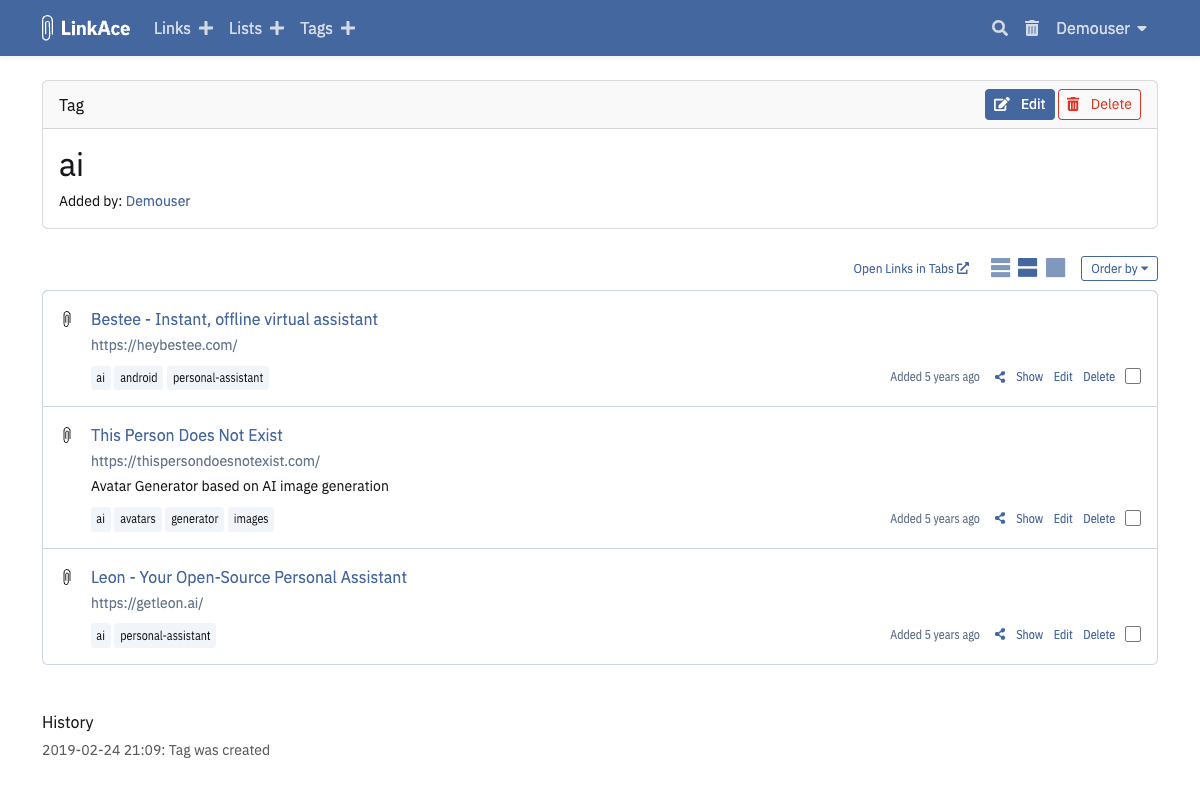
Task: Click the personal-assistant tag under Leon
Action: 165,636
